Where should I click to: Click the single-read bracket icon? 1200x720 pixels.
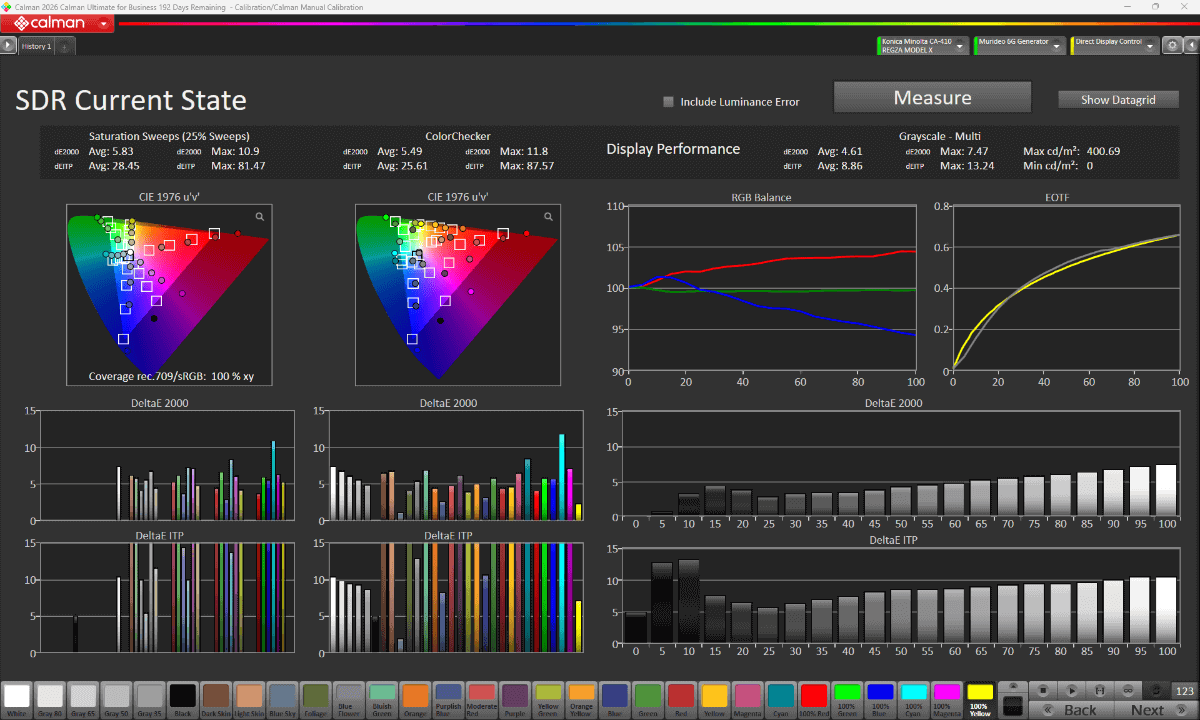1100,690
